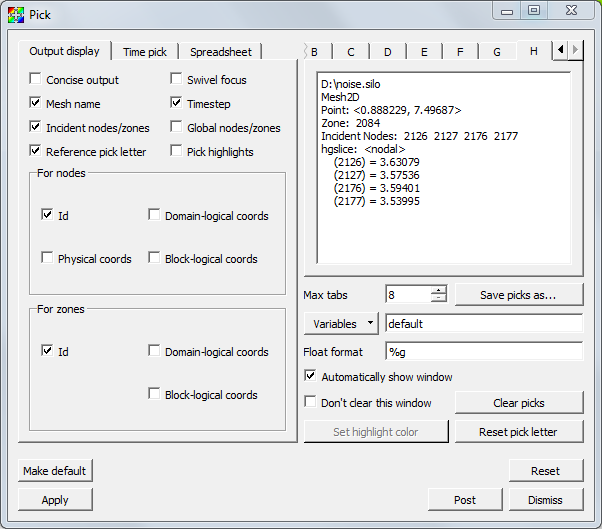
Task: Click the Reset button
Action: (546, 471)
